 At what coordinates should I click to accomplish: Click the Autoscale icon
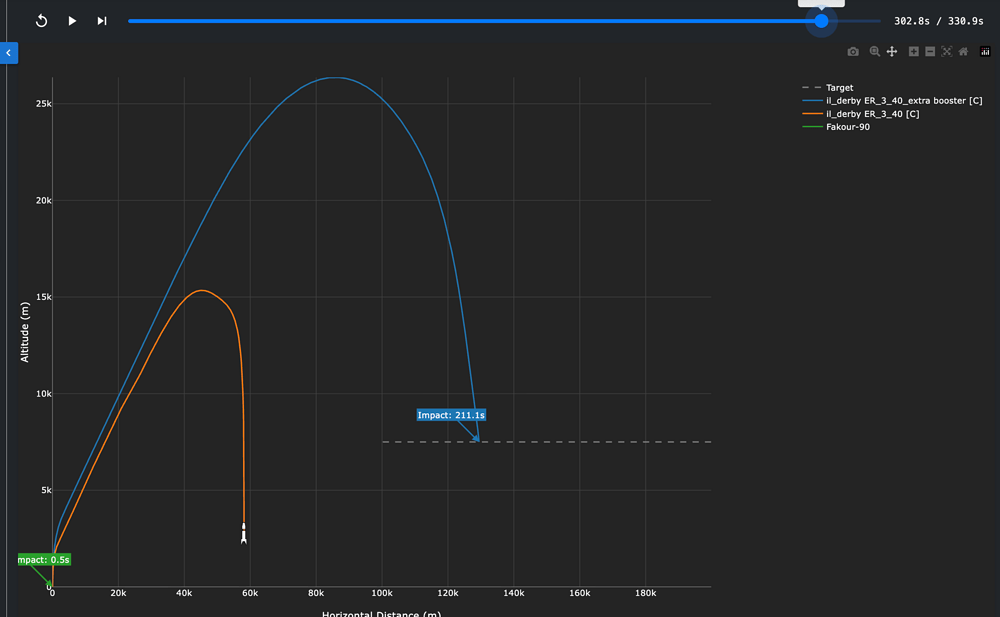(x=947, y=52)
